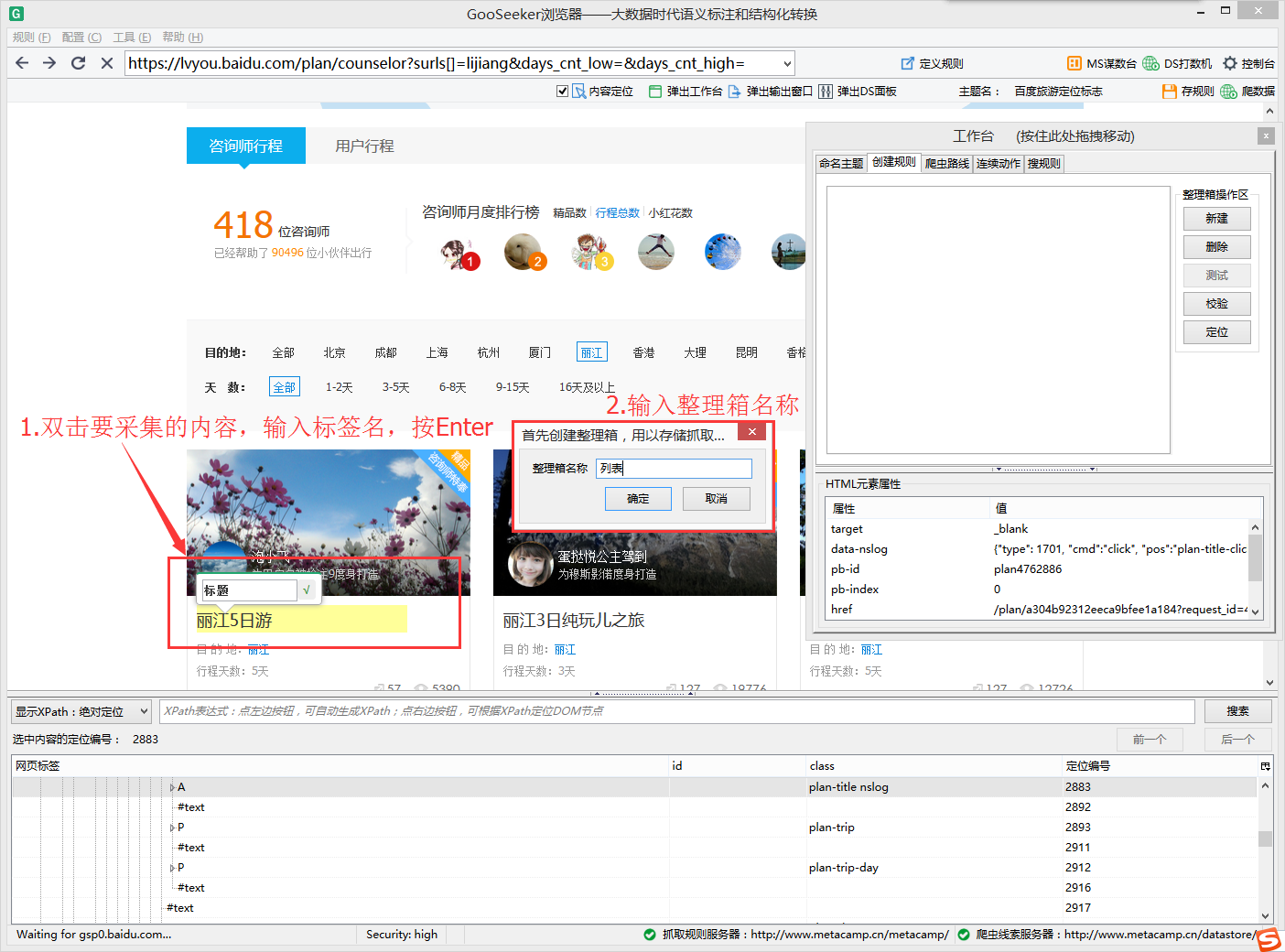1285x952 pixels.
Task: Click 取消 in the dialog
Action: click(x=717, y=499)
